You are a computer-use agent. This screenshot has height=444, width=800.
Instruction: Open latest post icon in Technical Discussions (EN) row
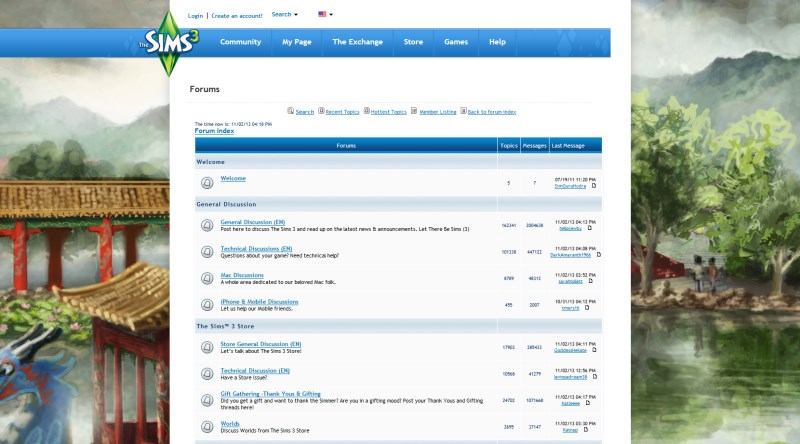point(598,255)
